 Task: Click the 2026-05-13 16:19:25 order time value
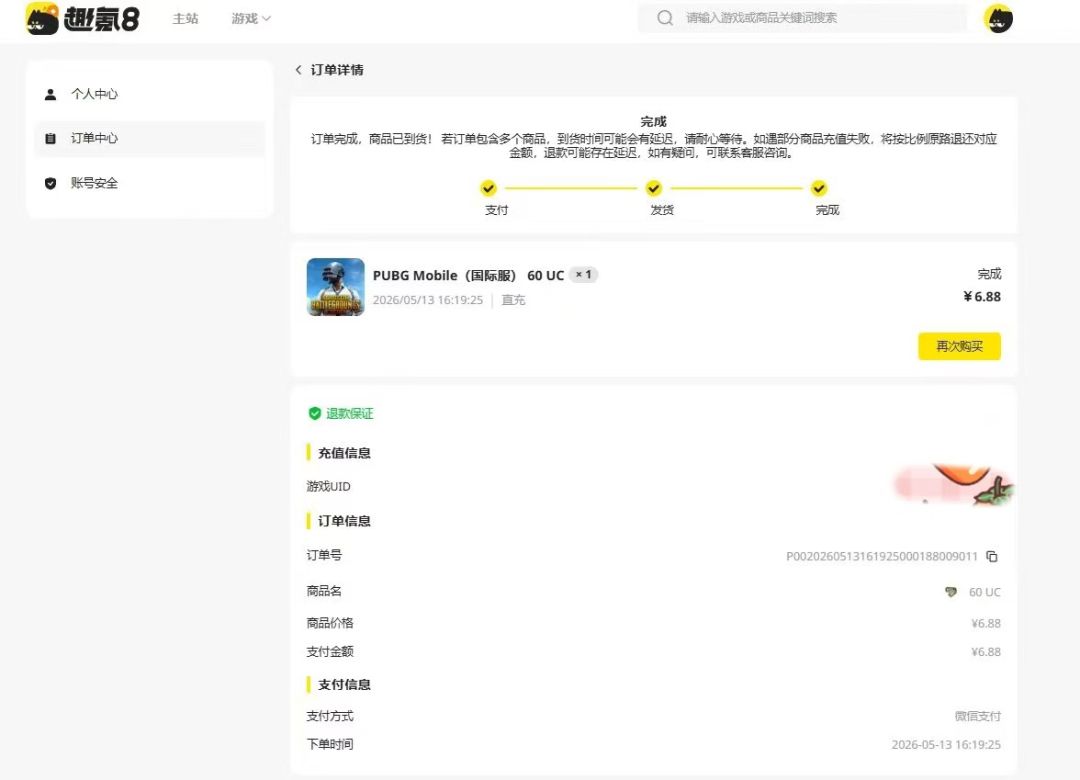pyautogui.click(x=946, y=744)
